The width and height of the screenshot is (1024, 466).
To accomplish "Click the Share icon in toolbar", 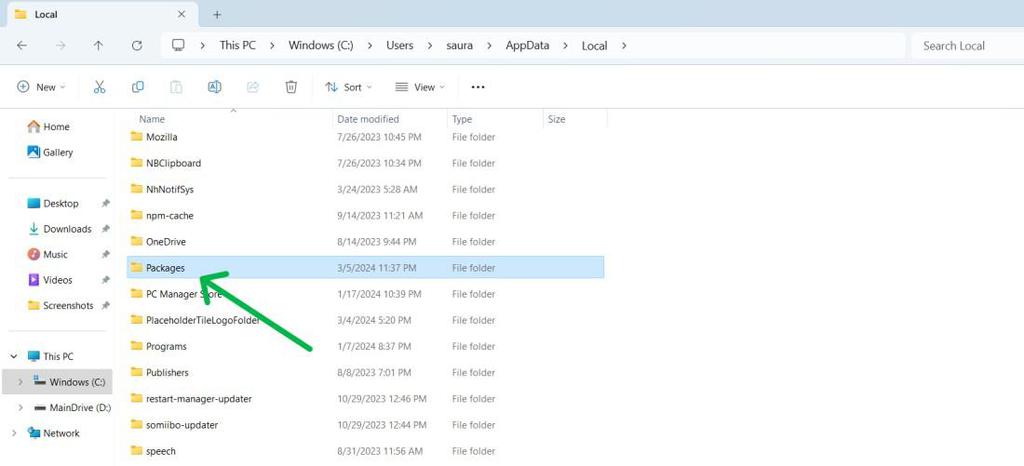I will (253, 87).
